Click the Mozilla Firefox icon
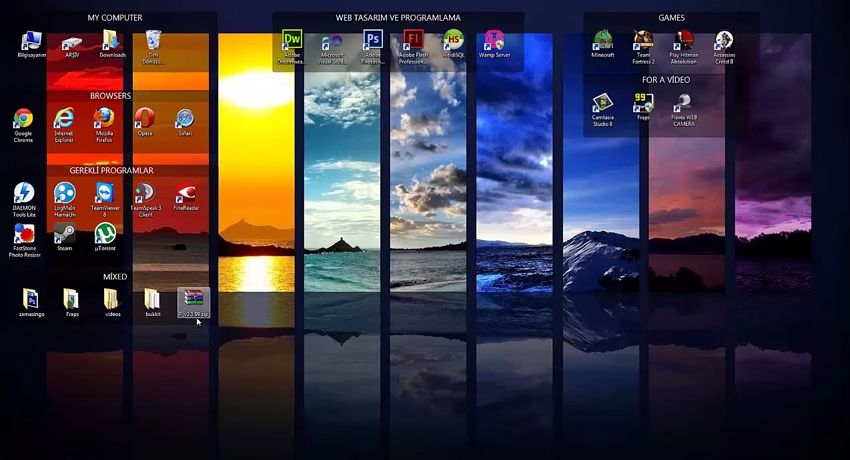The image size is (850, 460). point(104,120)
